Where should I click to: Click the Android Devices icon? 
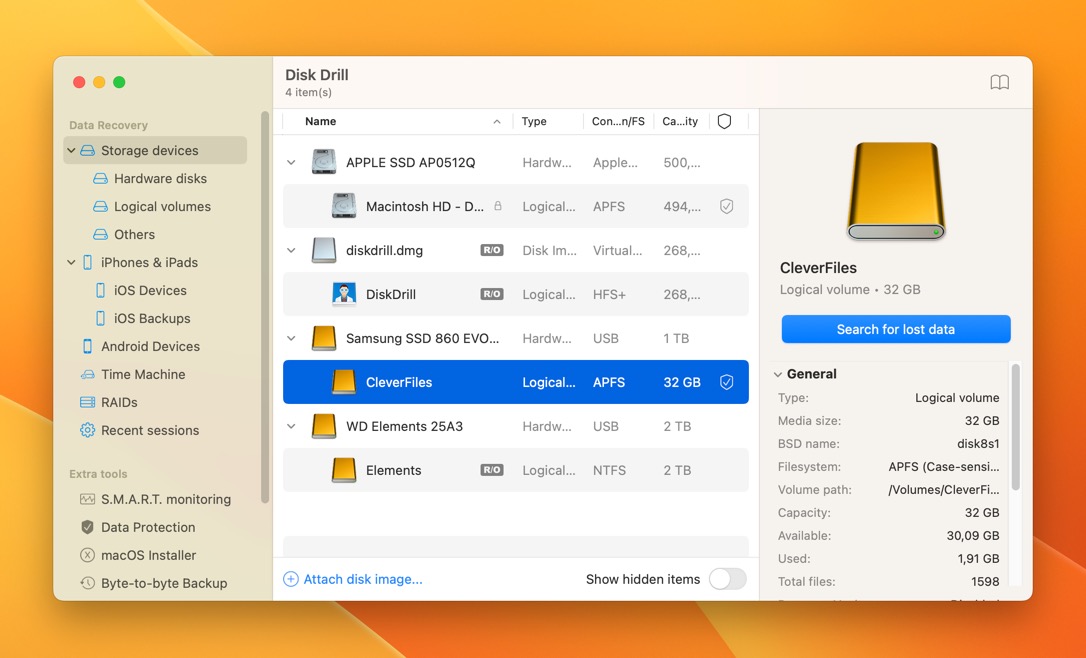[x=87, y=346]
